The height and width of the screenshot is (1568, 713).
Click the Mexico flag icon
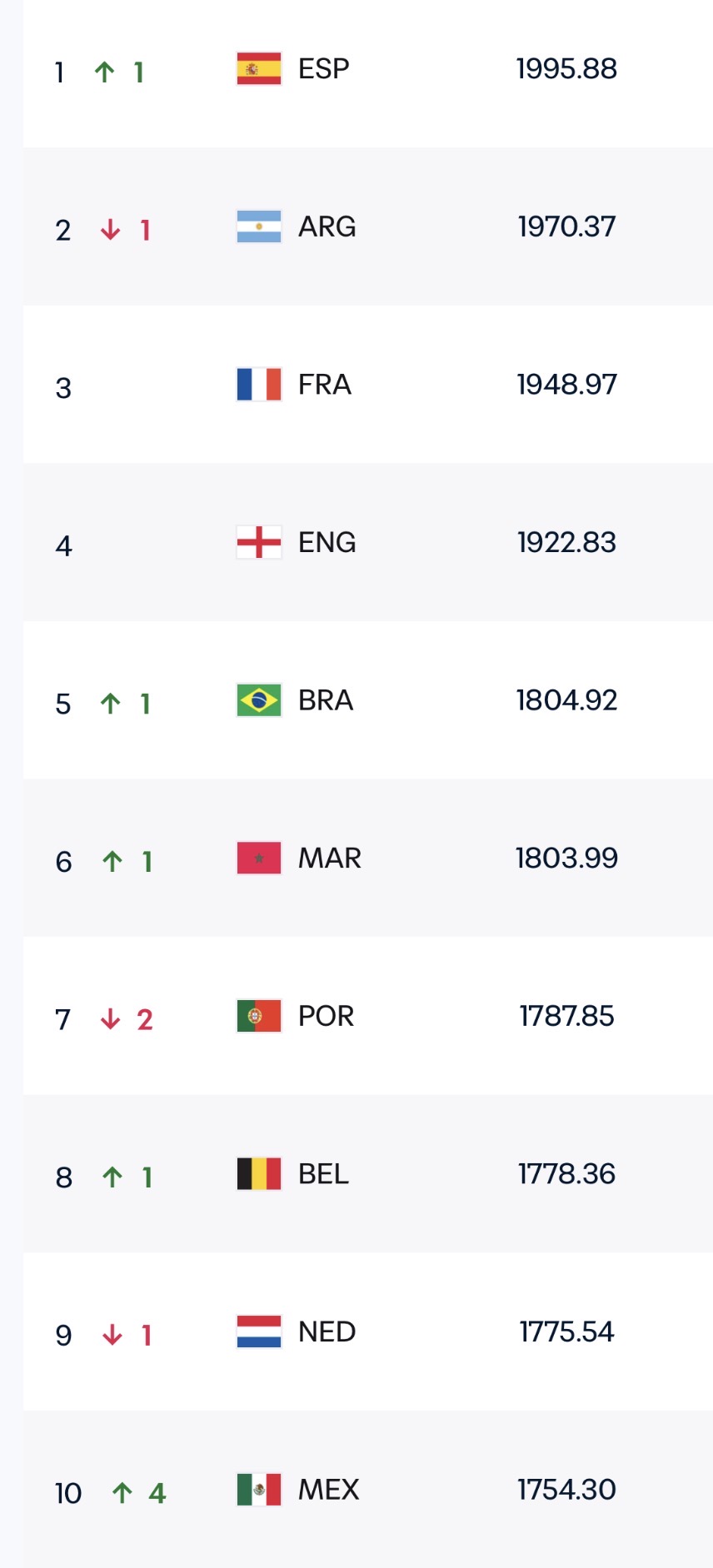259,1490
